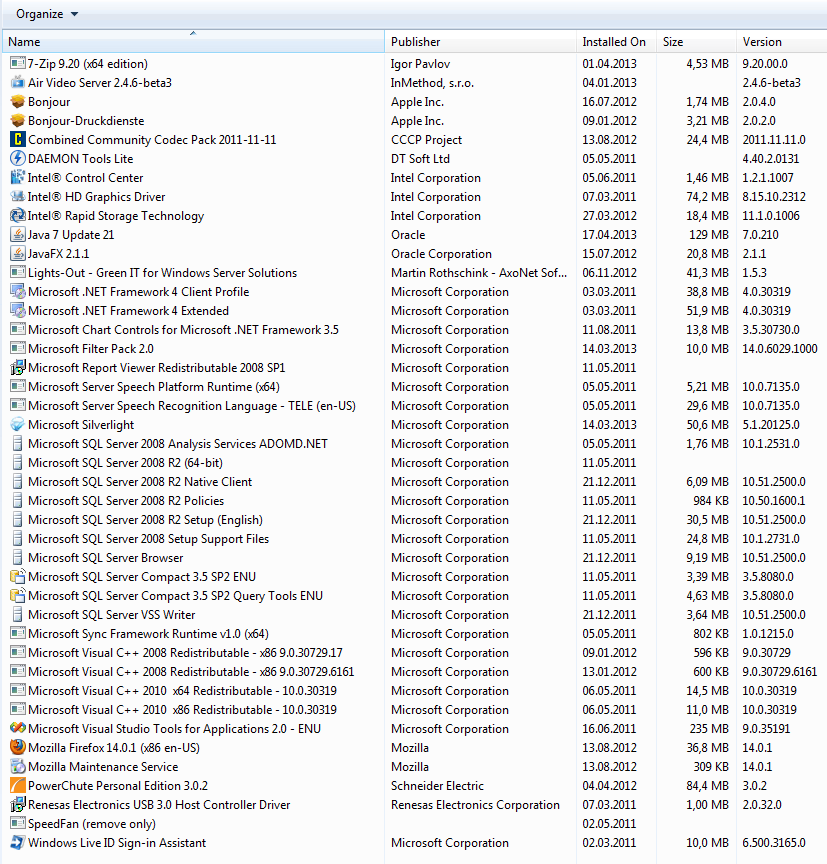827x864 pixels.
Task: Click publisher InMethod, s.r.o. cell
Action: (433, 83)
